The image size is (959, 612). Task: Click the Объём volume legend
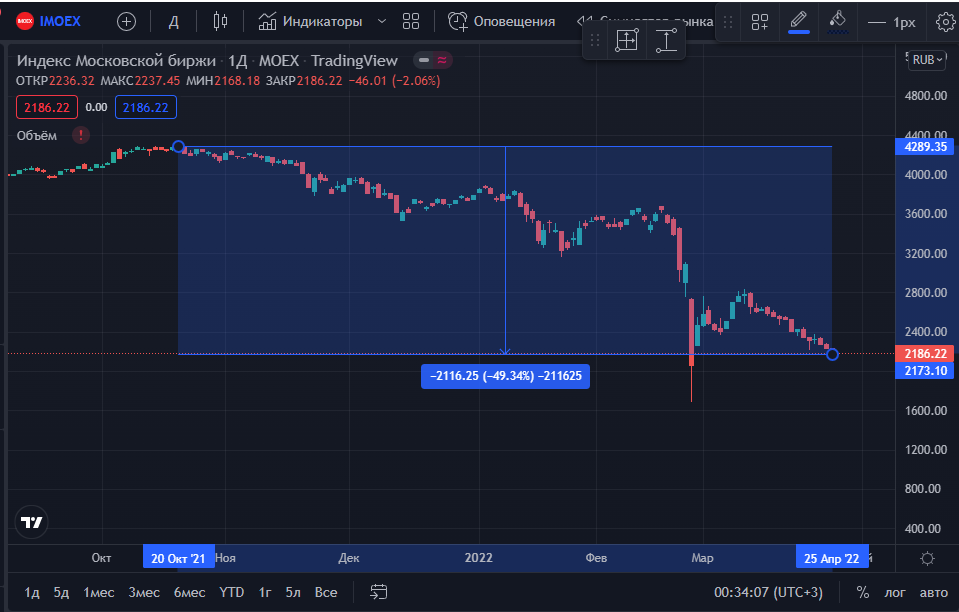pyautogui.click(x=37, y=136)
